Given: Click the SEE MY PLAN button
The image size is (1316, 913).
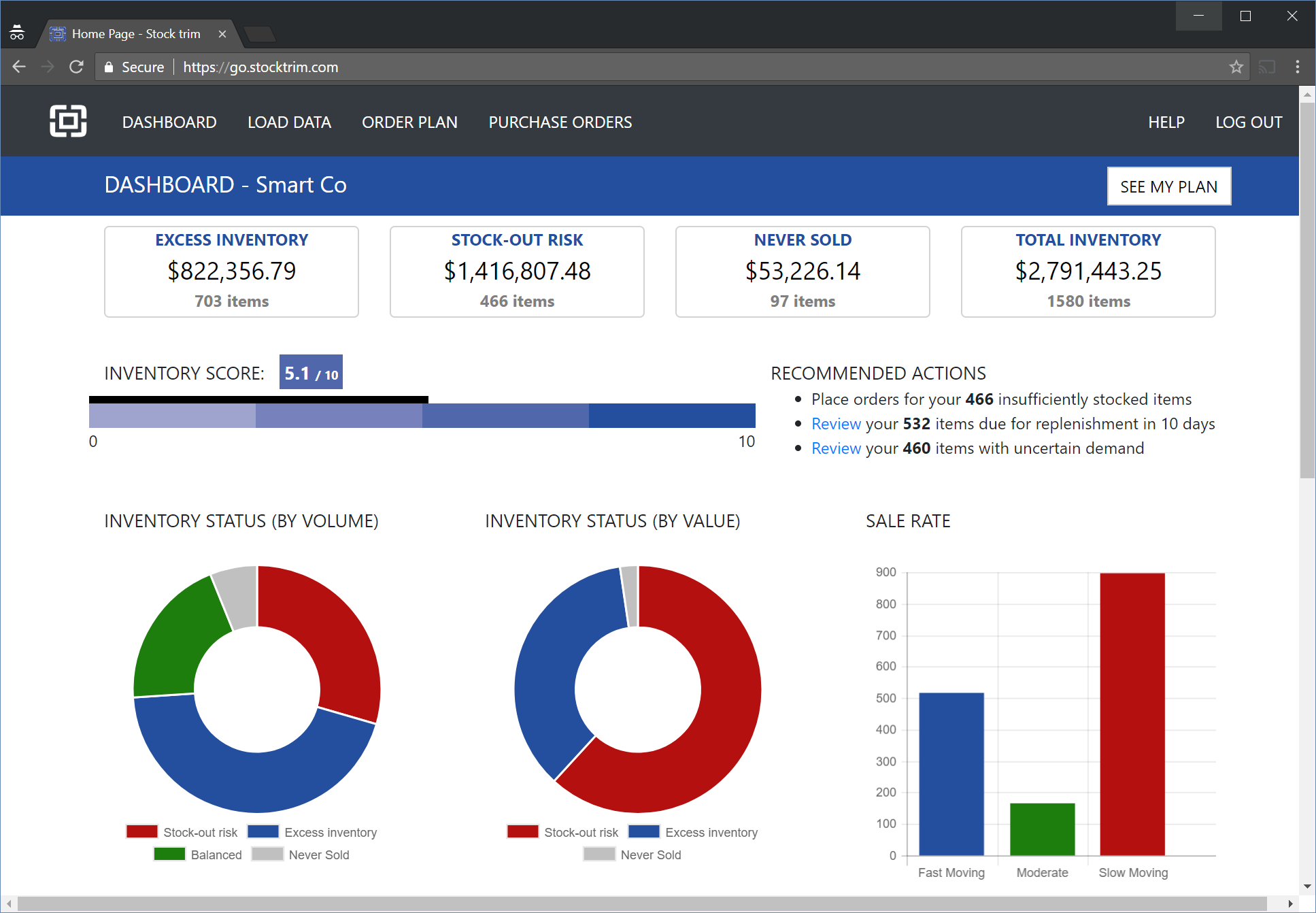Looking at the screenshot, I should click(1168, 186).
